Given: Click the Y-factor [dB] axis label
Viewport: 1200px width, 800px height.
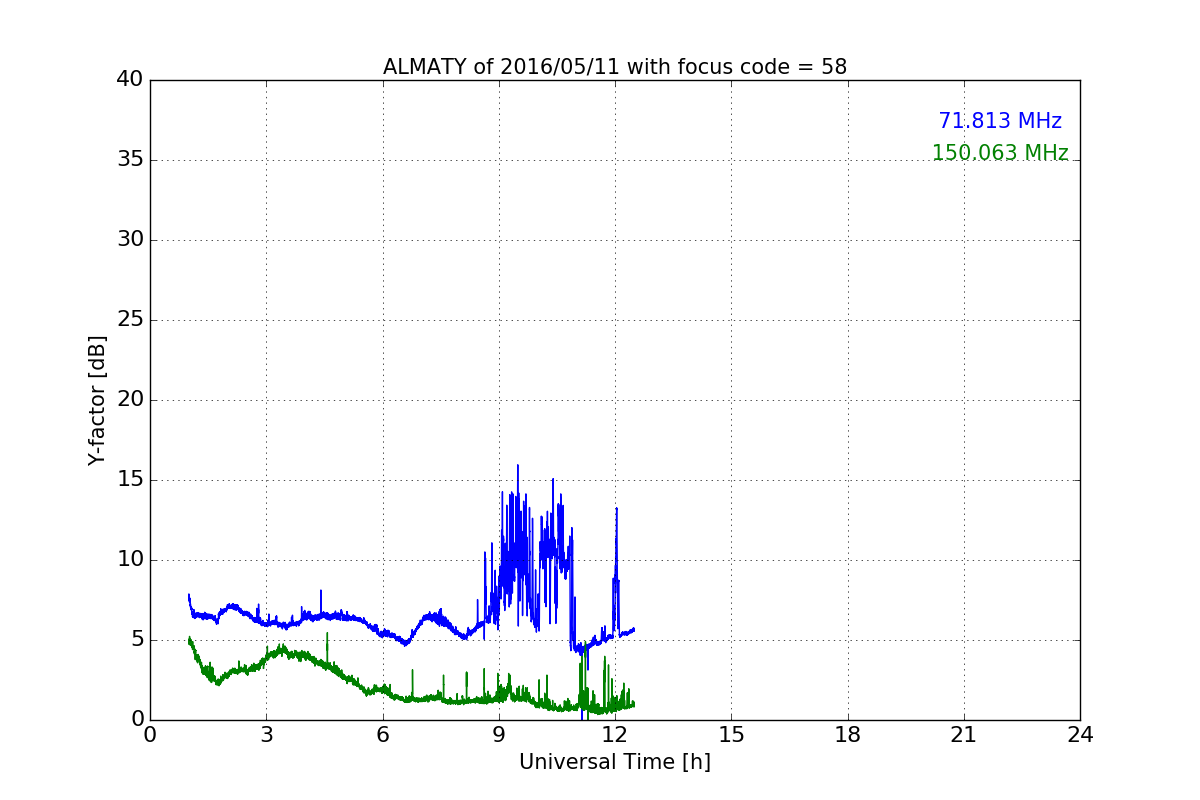Looking at the screenshot, I should 97,400.
